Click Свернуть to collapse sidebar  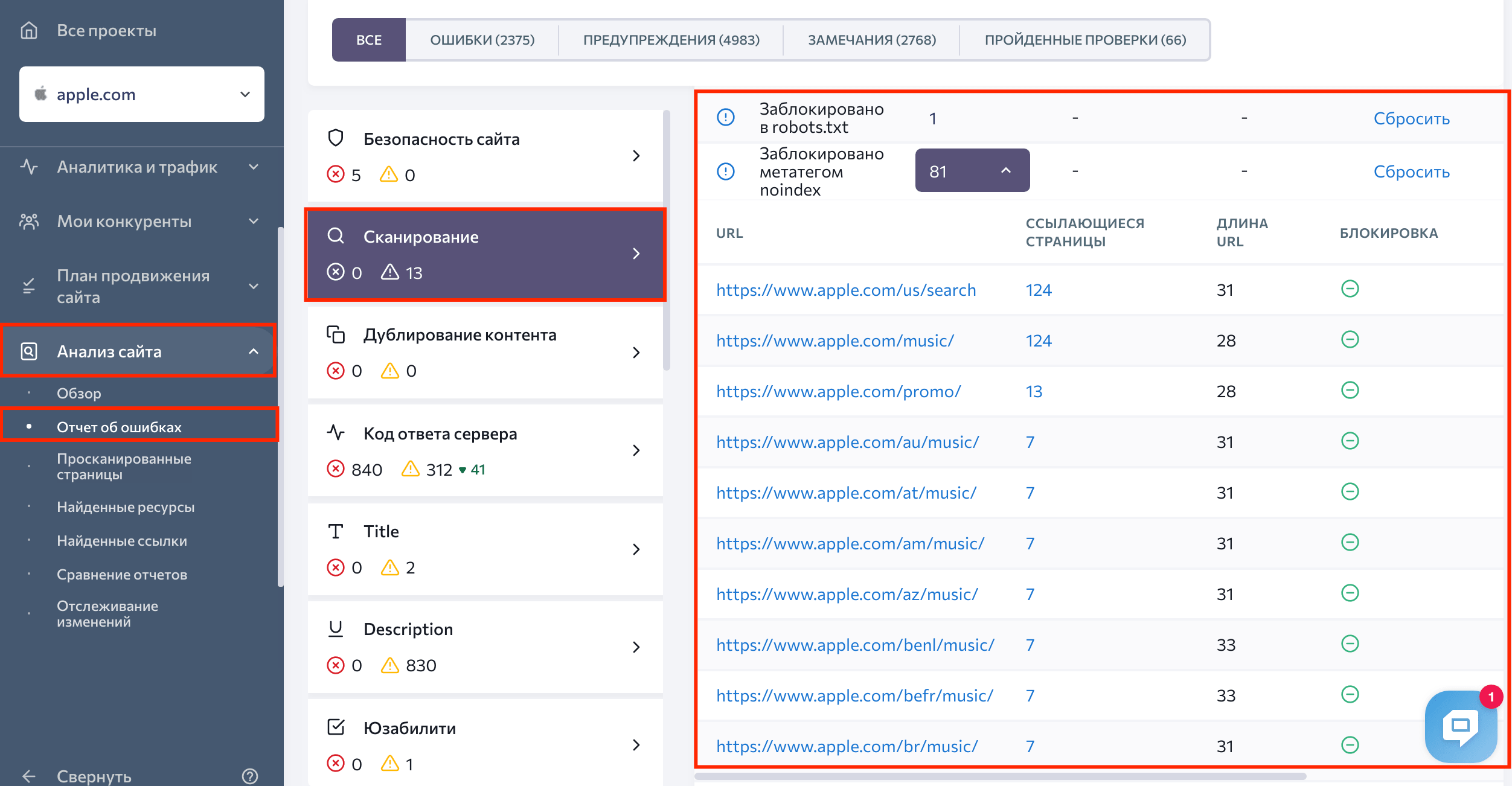[94, 776]
